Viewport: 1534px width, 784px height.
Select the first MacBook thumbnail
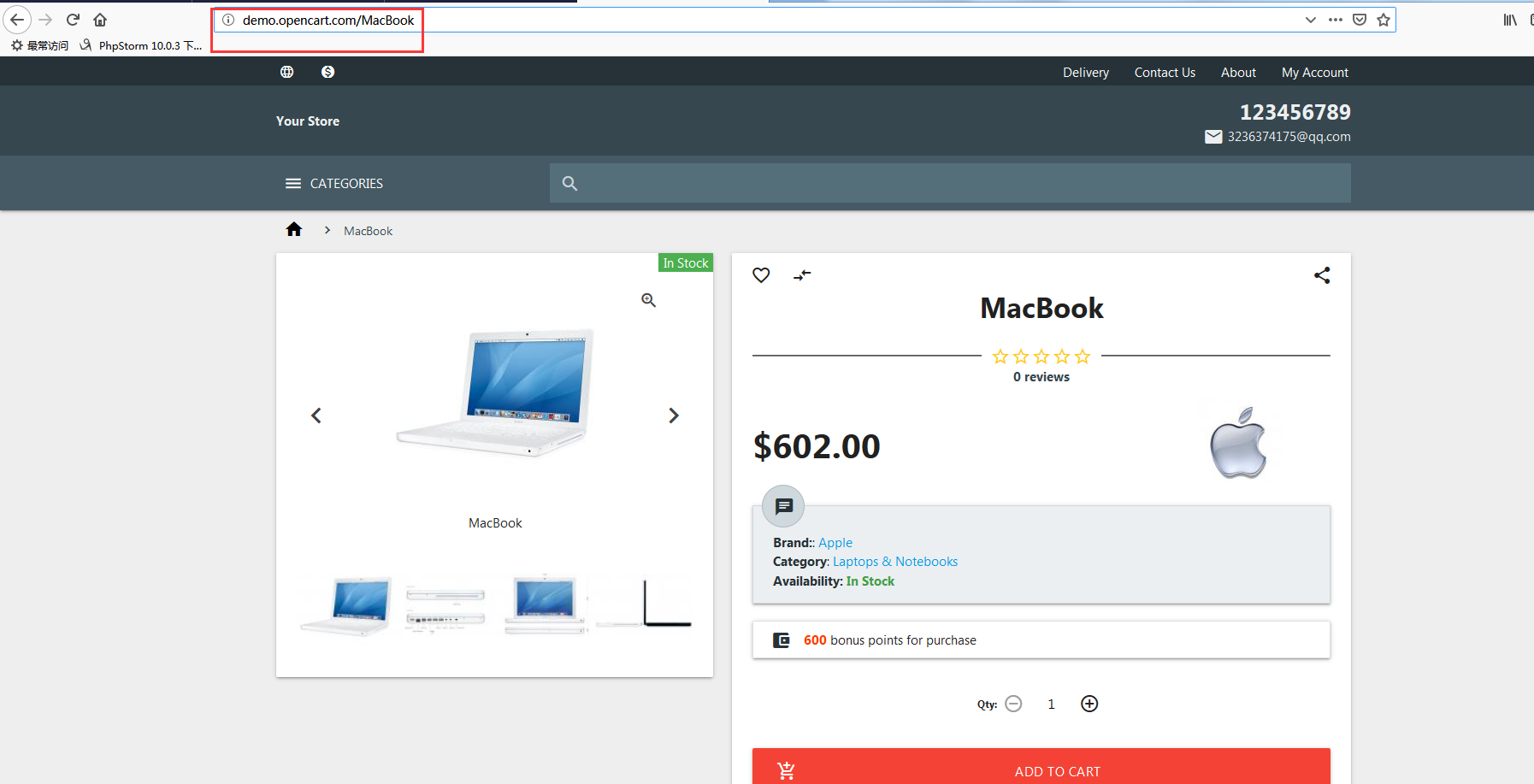[346, 605]
